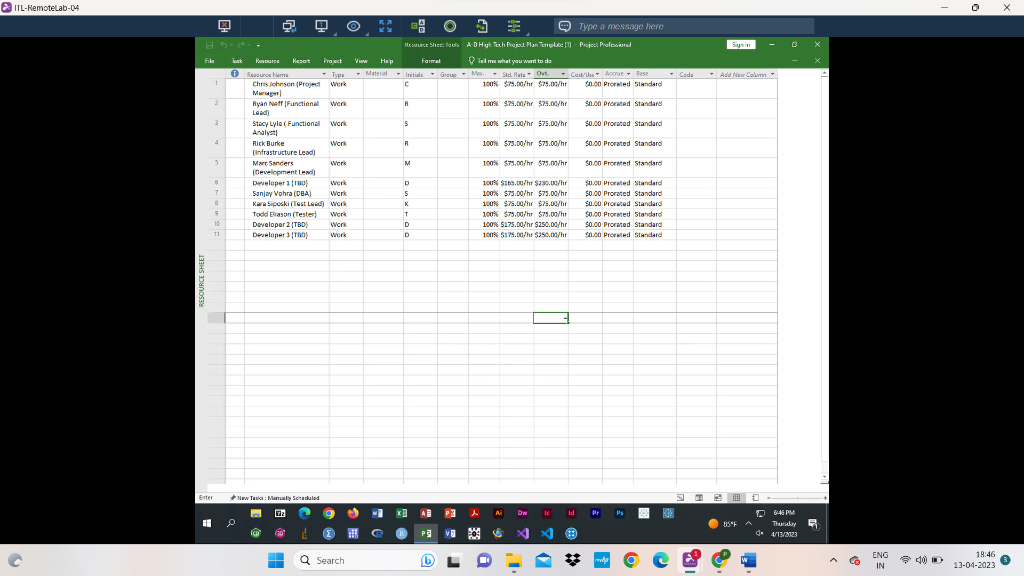Viewport: 1024px width, 576px height.
Task: Open the Project ribbon tab
Action: 332,61
